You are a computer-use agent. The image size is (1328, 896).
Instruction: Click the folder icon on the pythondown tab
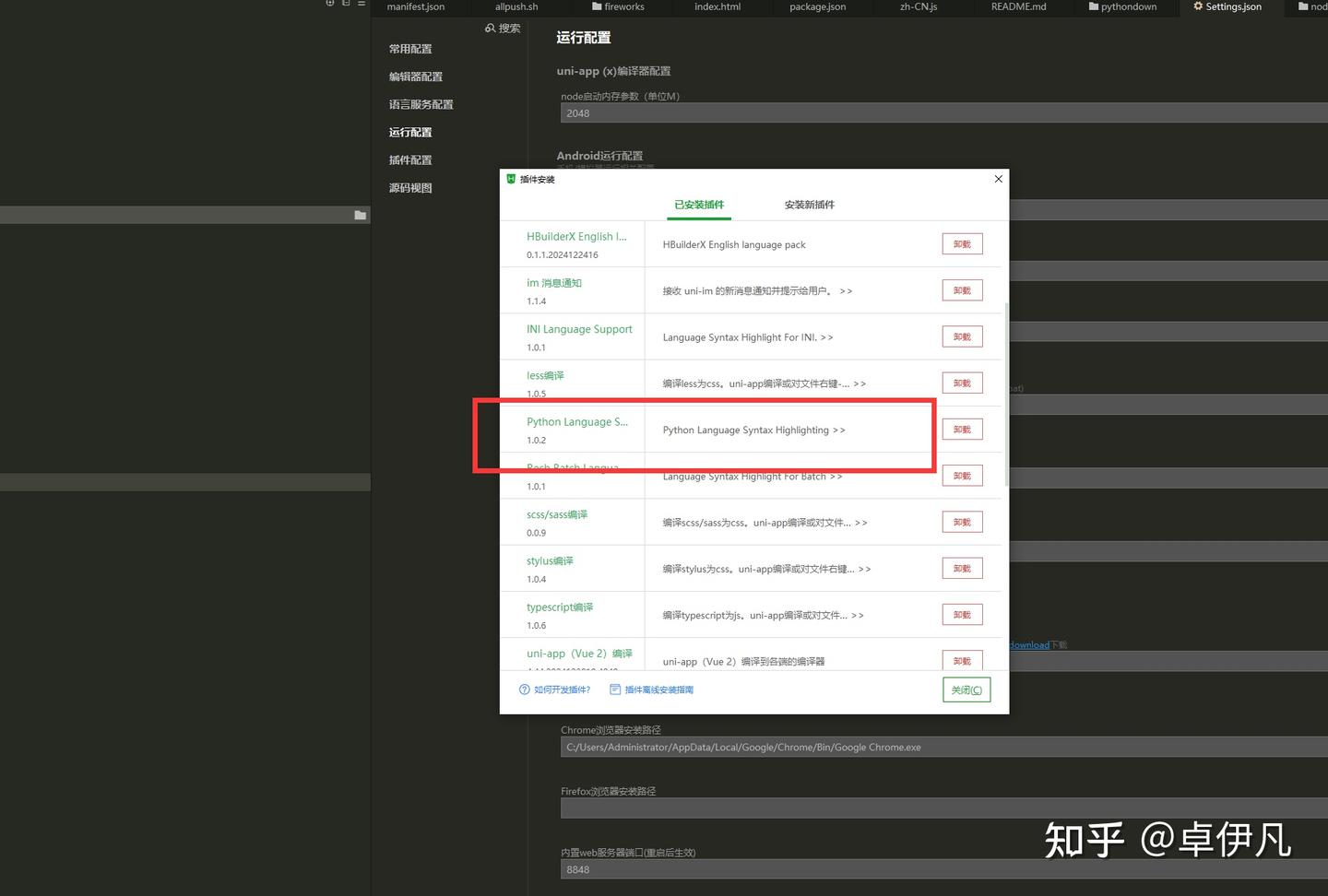[1092, 6]
